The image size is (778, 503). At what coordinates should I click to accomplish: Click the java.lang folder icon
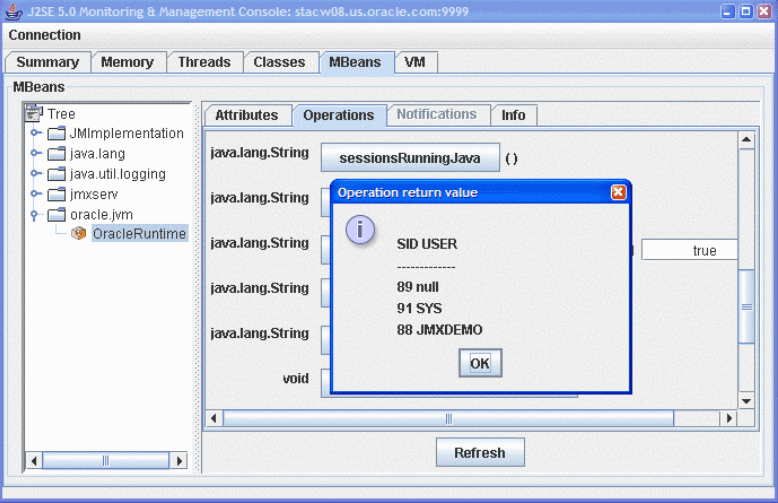pyautogui.click(x=57, y=154)
